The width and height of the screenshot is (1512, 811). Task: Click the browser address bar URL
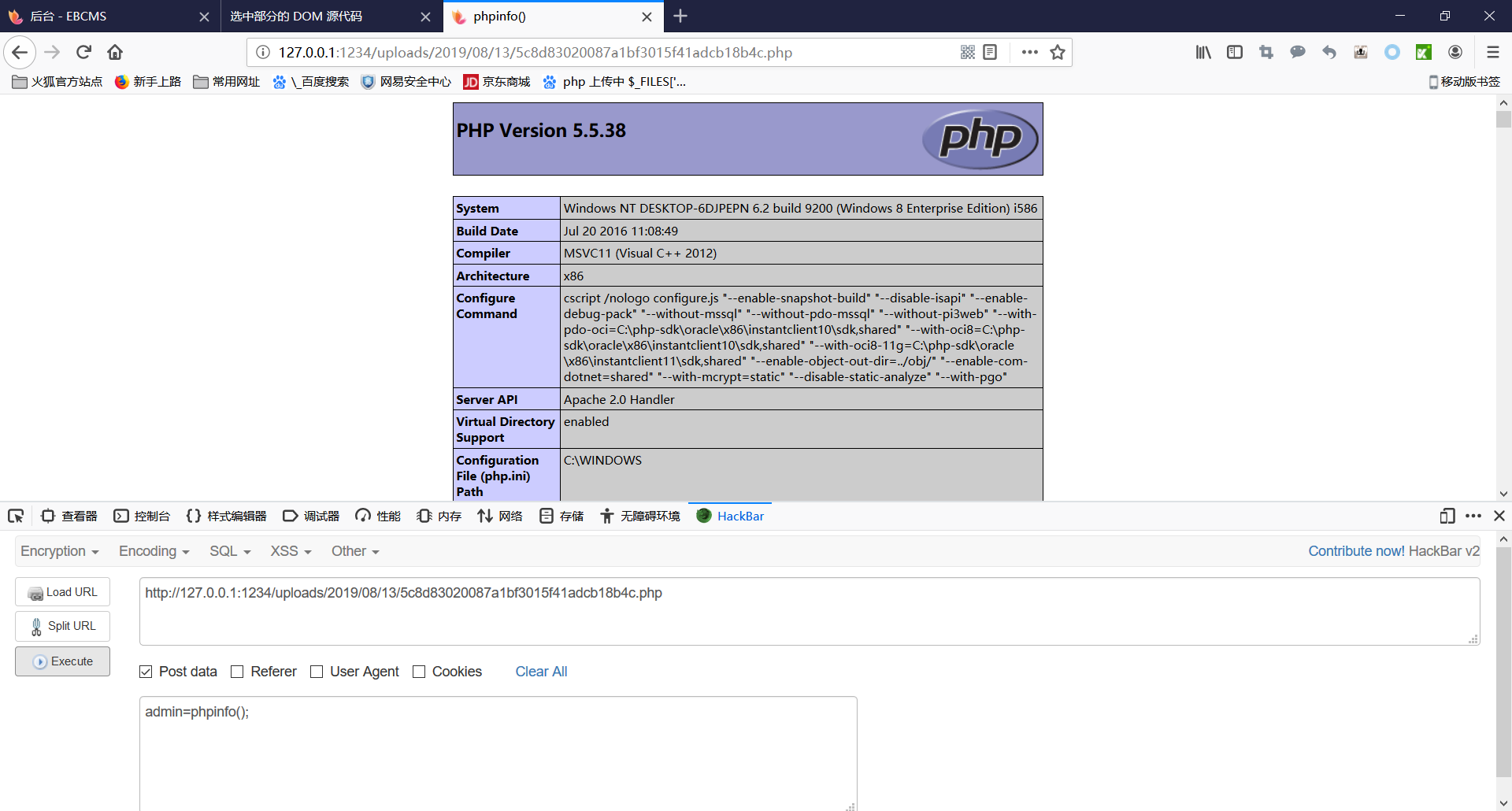tap(535, 52)
